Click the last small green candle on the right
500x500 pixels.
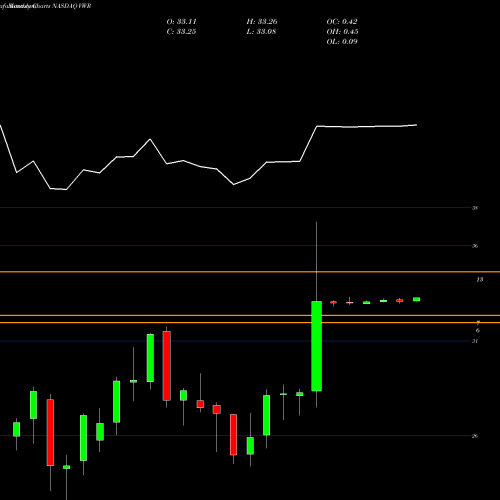click(x=416, y=299)
